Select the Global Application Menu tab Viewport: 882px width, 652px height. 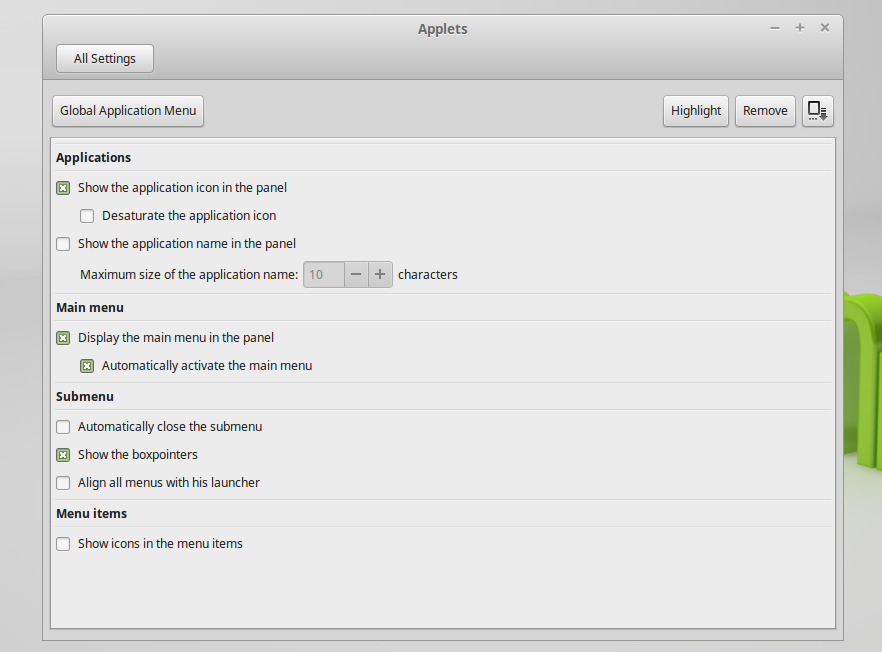(x=127, y=110)
